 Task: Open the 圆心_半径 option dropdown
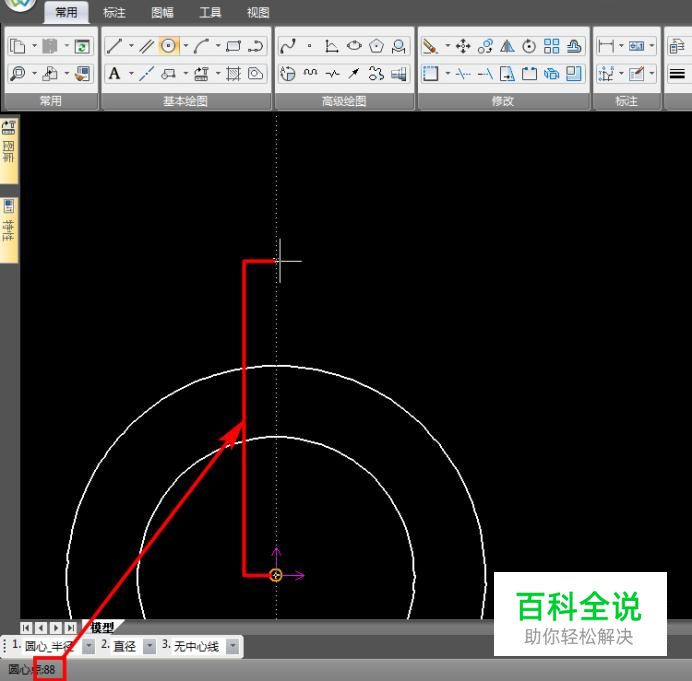click(89, 647)
